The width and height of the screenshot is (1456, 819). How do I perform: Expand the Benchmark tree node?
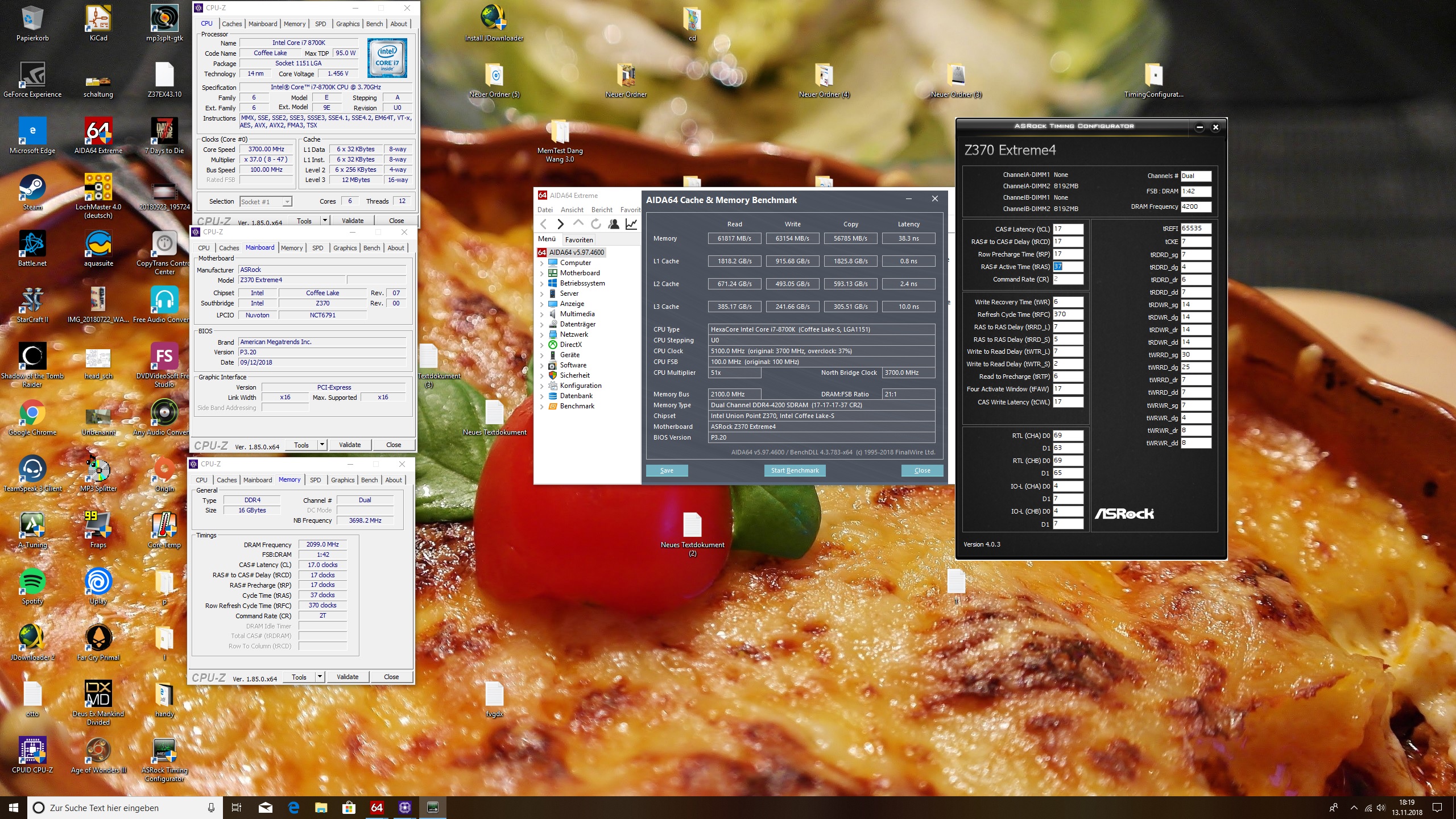pyautogui.click(x=541, y=406)
